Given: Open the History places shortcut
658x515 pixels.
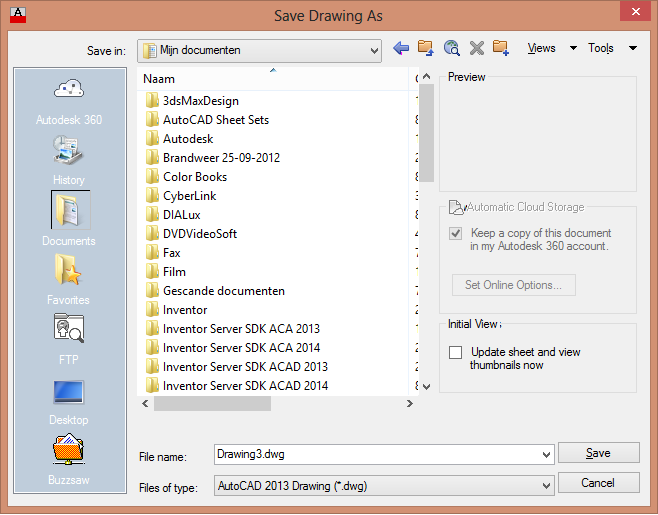Looking at the screenshot, I should [69, 161].
